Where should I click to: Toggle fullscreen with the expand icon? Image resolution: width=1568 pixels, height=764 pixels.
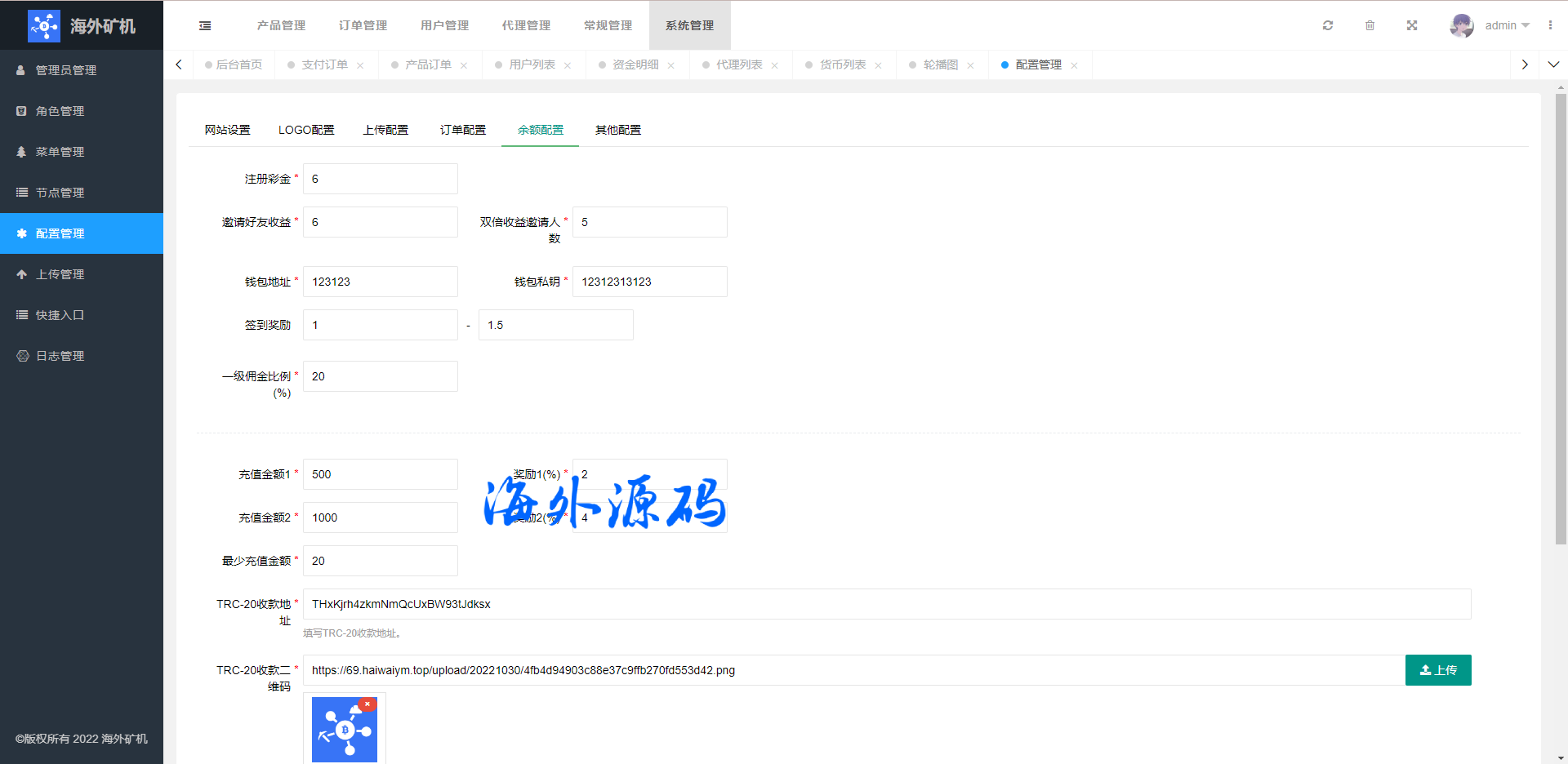pyautogui.click(x=1412, y=25)
